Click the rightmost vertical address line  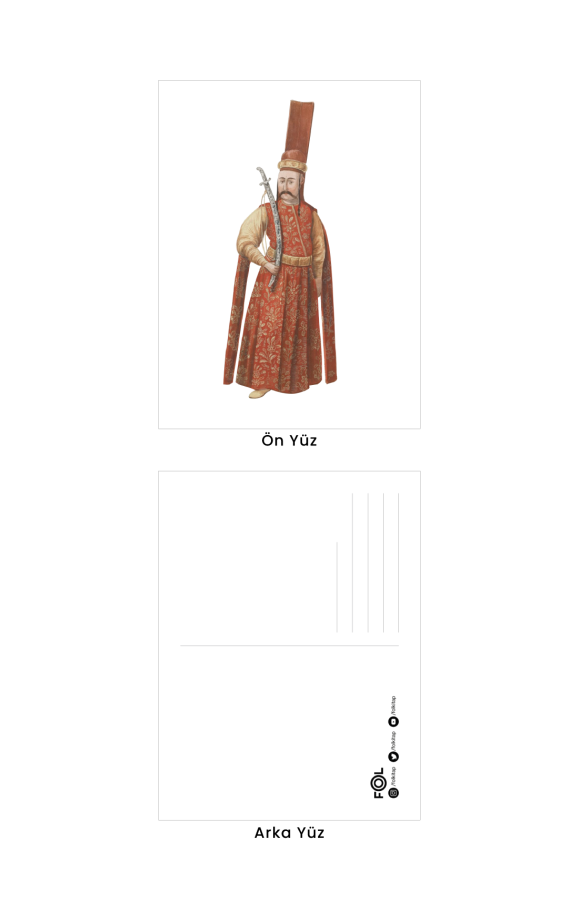399,563
